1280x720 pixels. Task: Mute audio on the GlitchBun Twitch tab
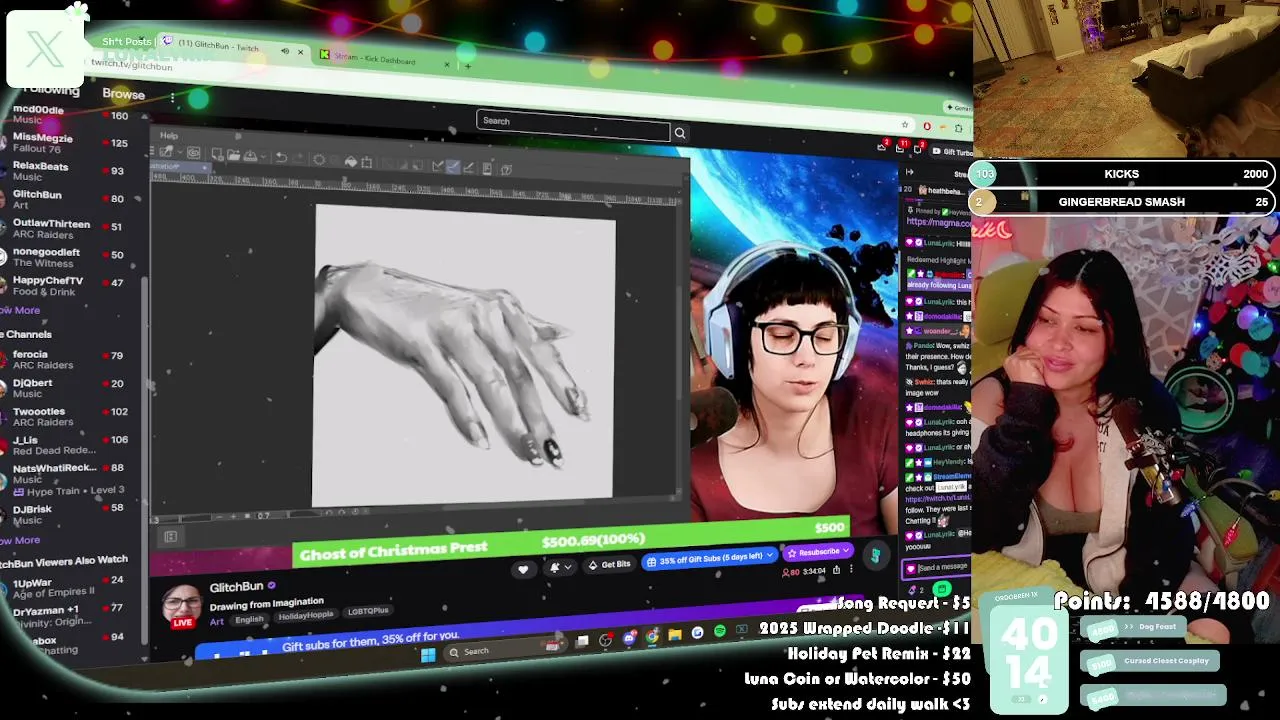285,50
